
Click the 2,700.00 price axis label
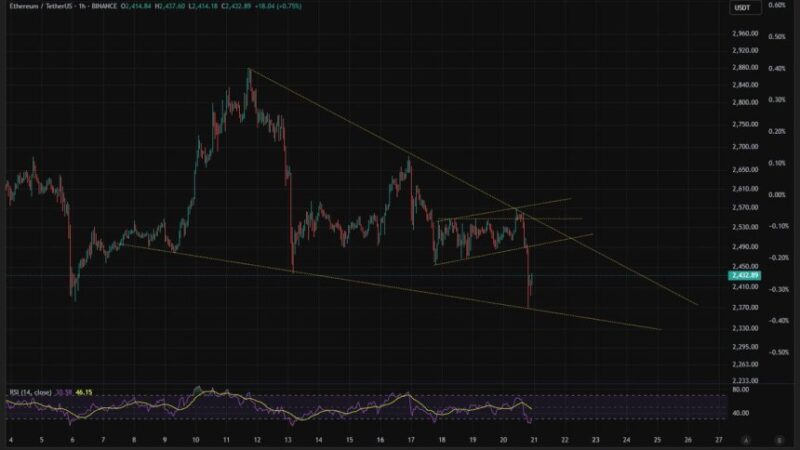[x=745, y=146]
